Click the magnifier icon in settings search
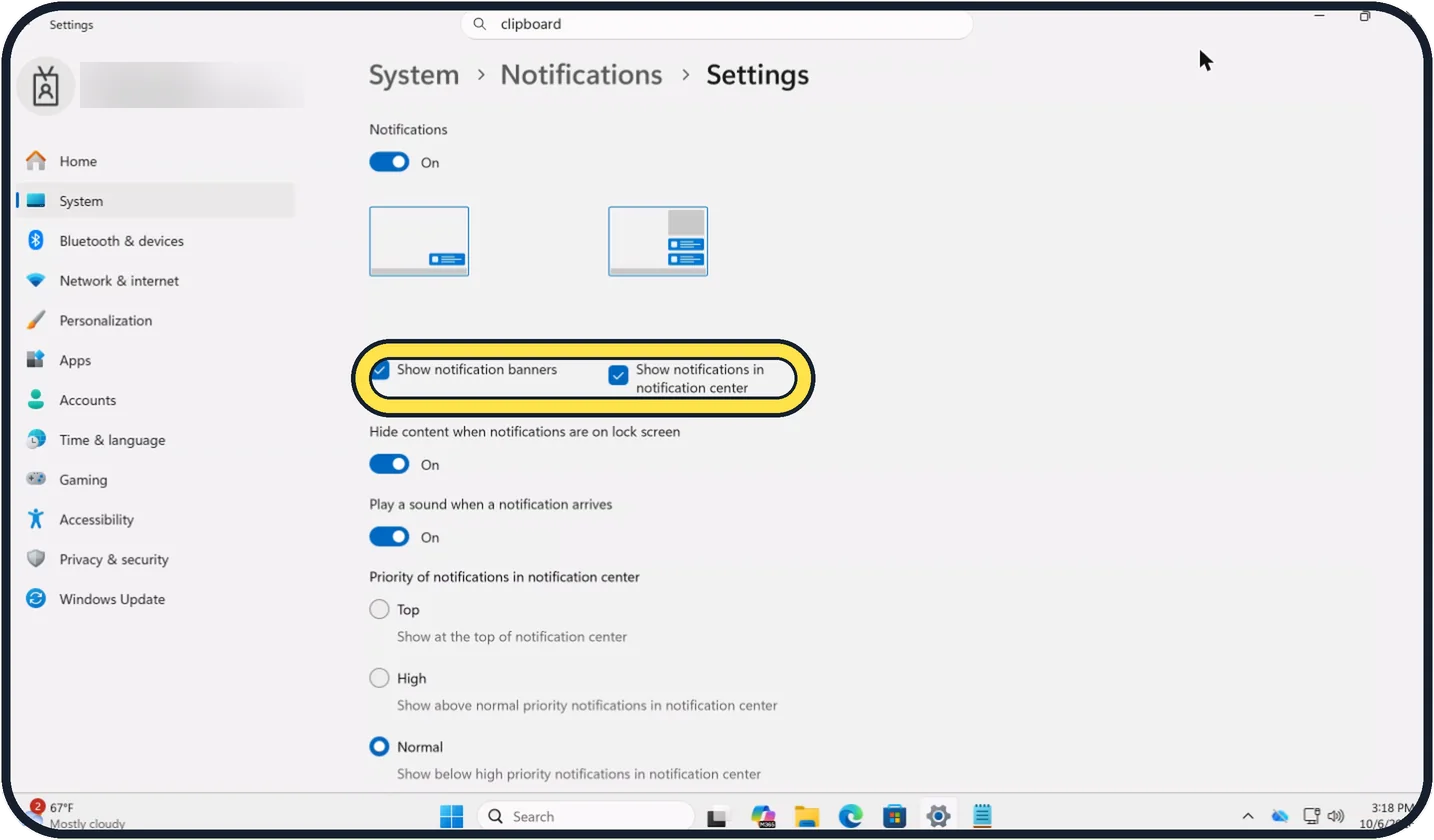Viewport: 1434px width, 840px height. point(480,24)
